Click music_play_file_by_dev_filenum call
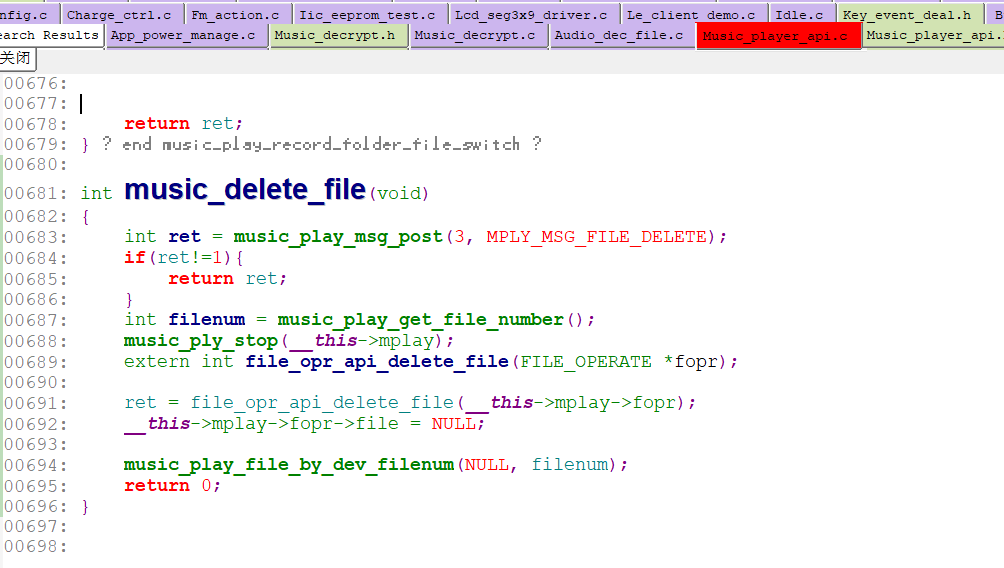 pyautogui.click(x=289, y=465)
